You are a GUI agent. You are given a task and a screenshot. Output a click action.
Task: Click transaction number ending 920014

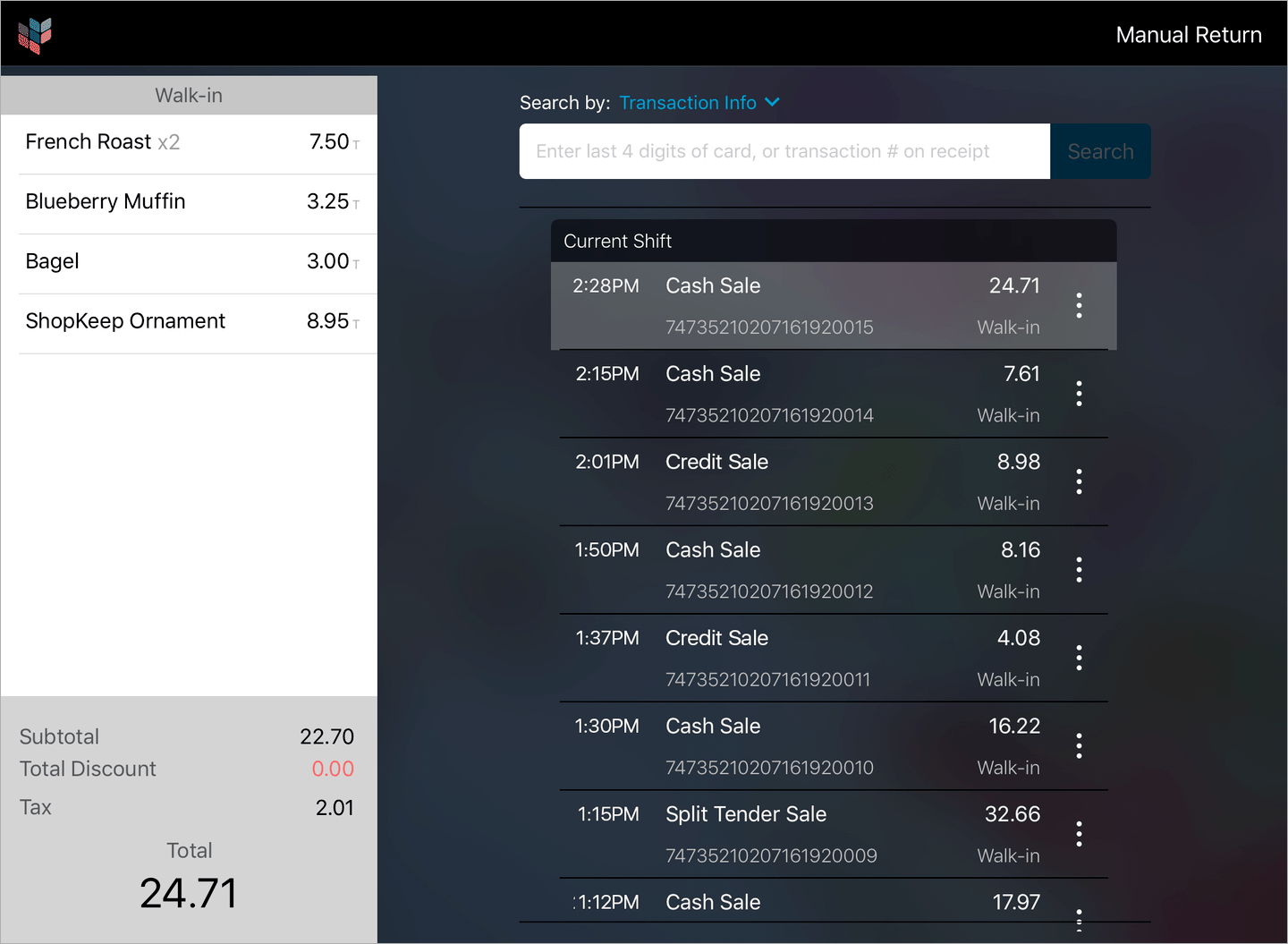point(769,415)
